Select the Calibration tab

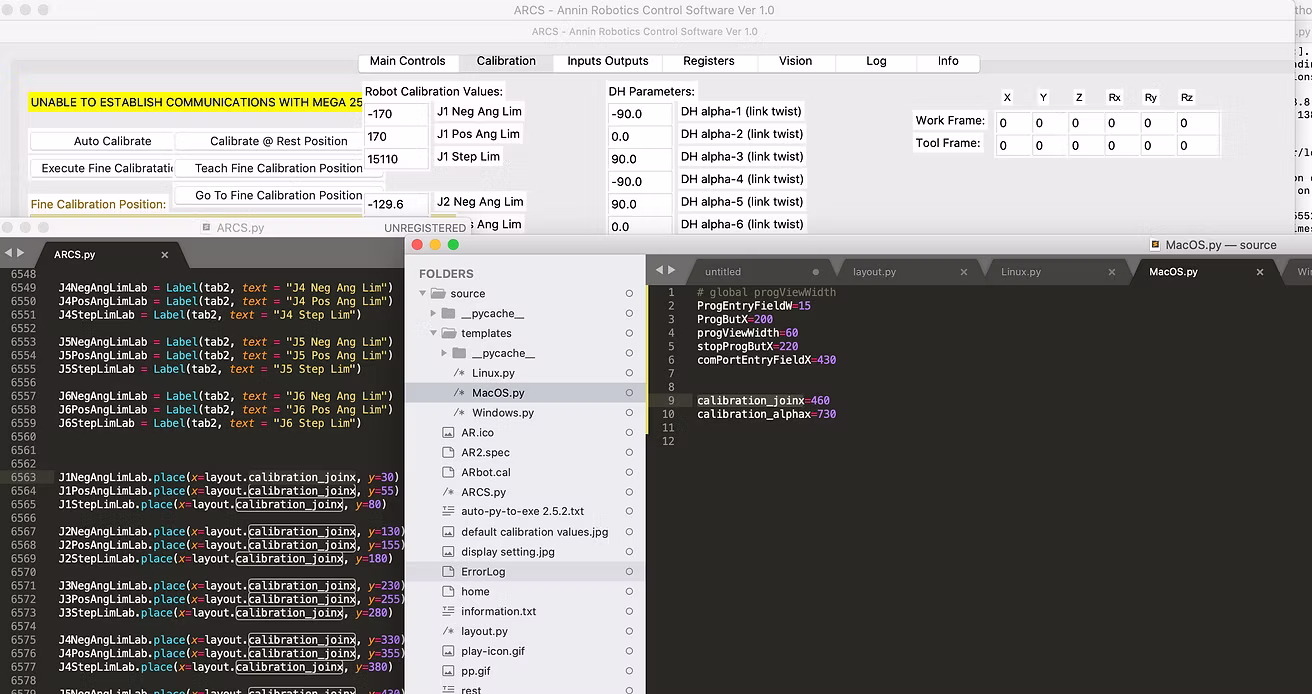[506, 61]
